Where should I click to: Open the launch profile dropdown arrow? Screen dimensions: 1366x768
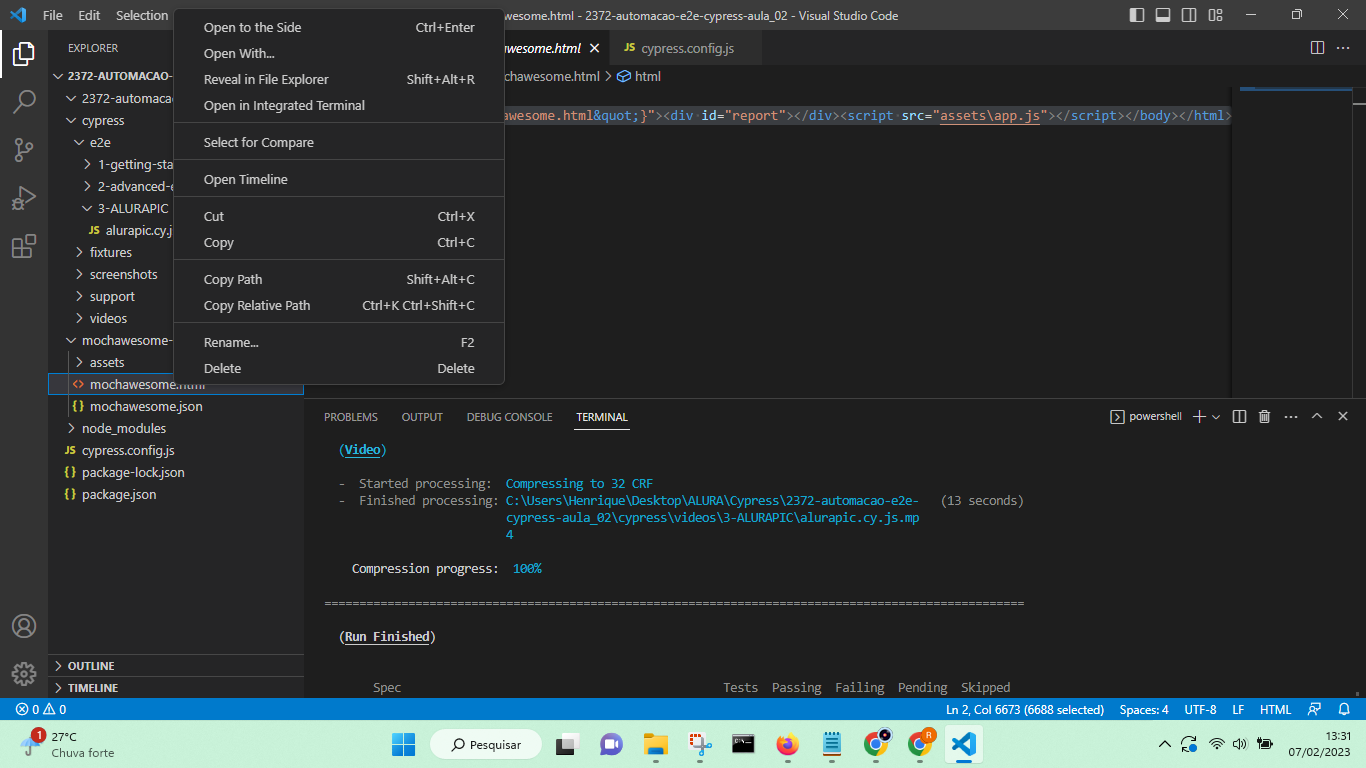coord(1216,416)
